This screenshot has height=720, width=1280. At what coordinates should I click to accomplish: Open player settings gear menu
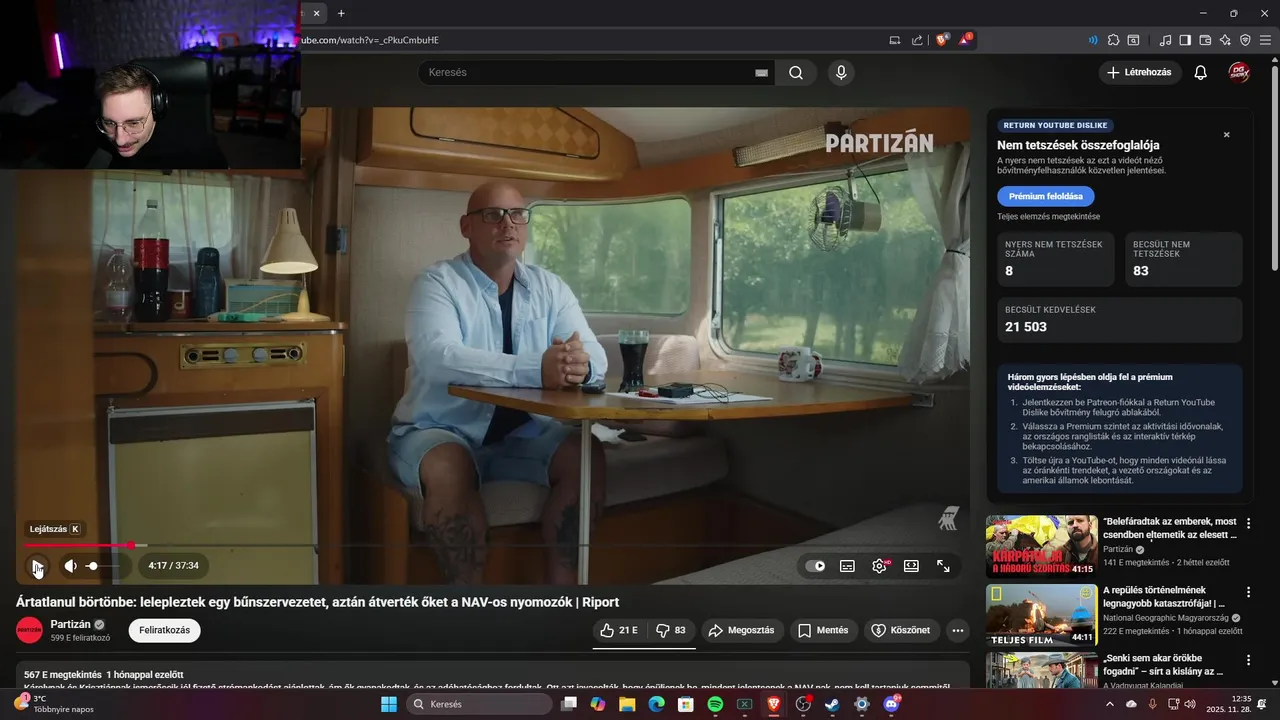879,566
